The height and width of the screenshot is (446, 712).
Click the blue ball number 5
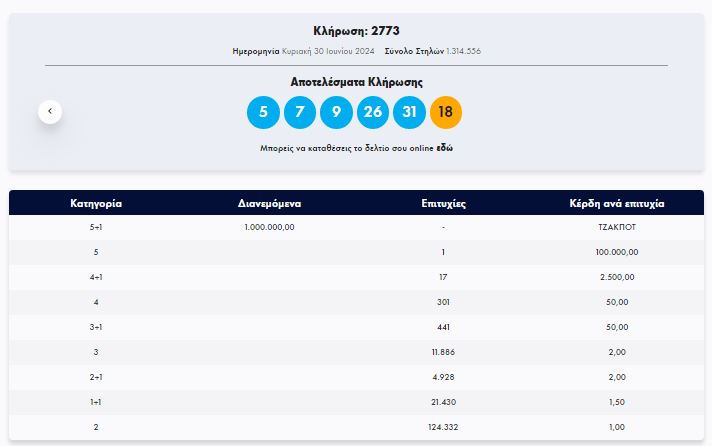(263, 112)
